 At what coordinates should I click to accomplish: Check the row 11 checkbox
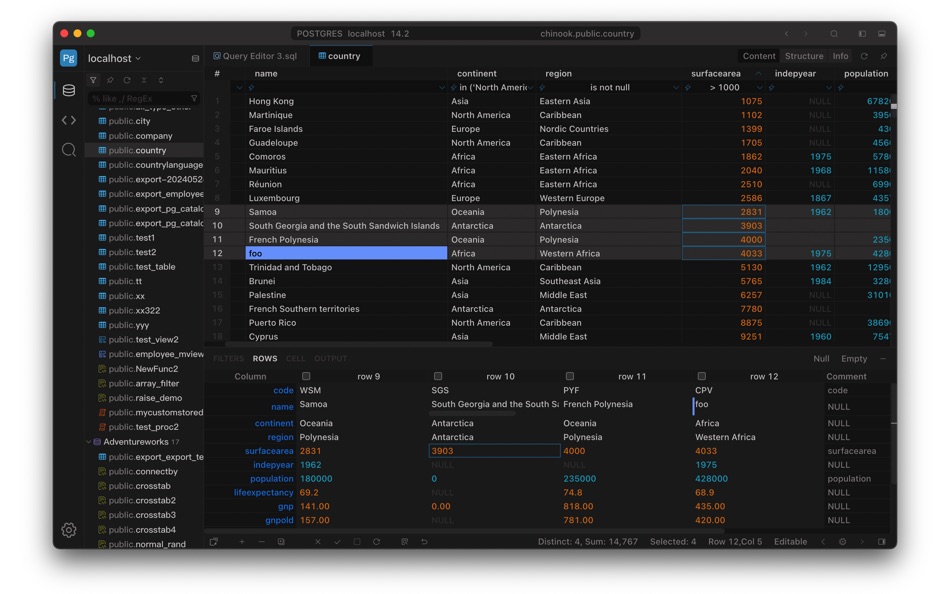click(570, 376)
